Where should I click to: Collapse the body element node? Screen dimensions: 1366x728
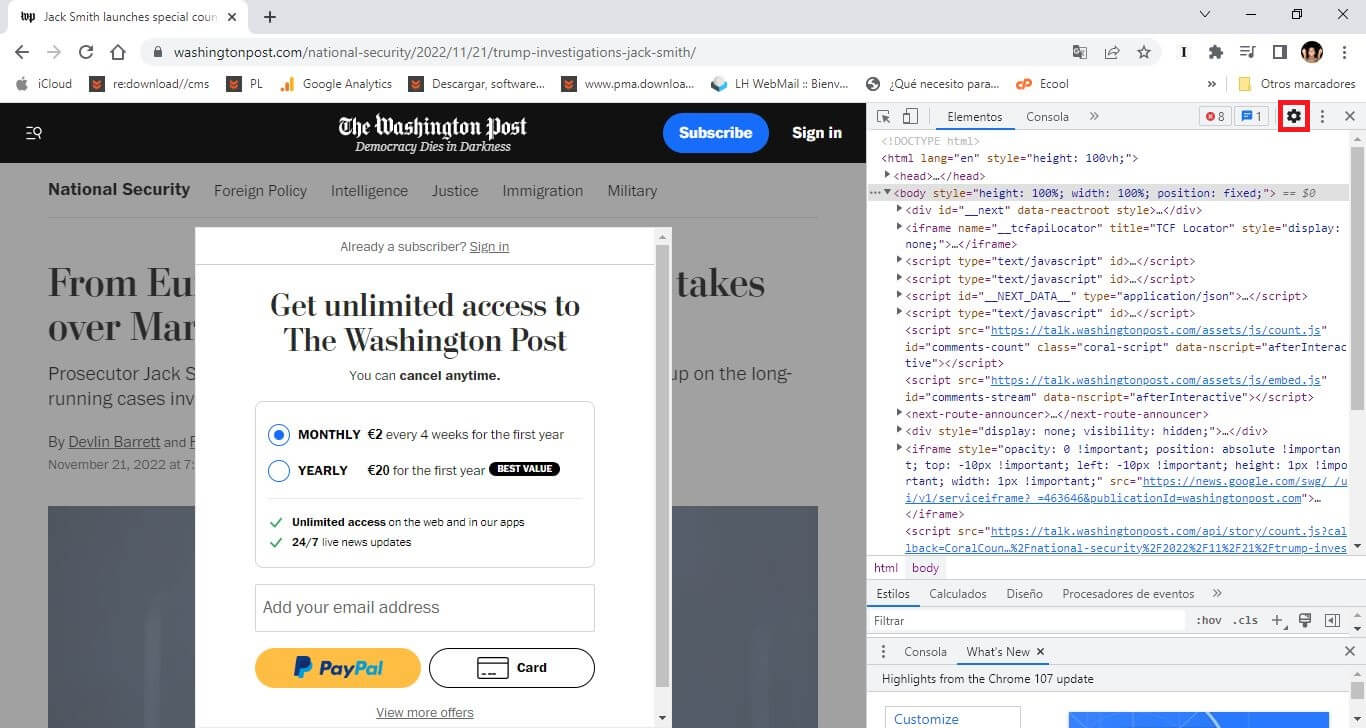[887, 193]
